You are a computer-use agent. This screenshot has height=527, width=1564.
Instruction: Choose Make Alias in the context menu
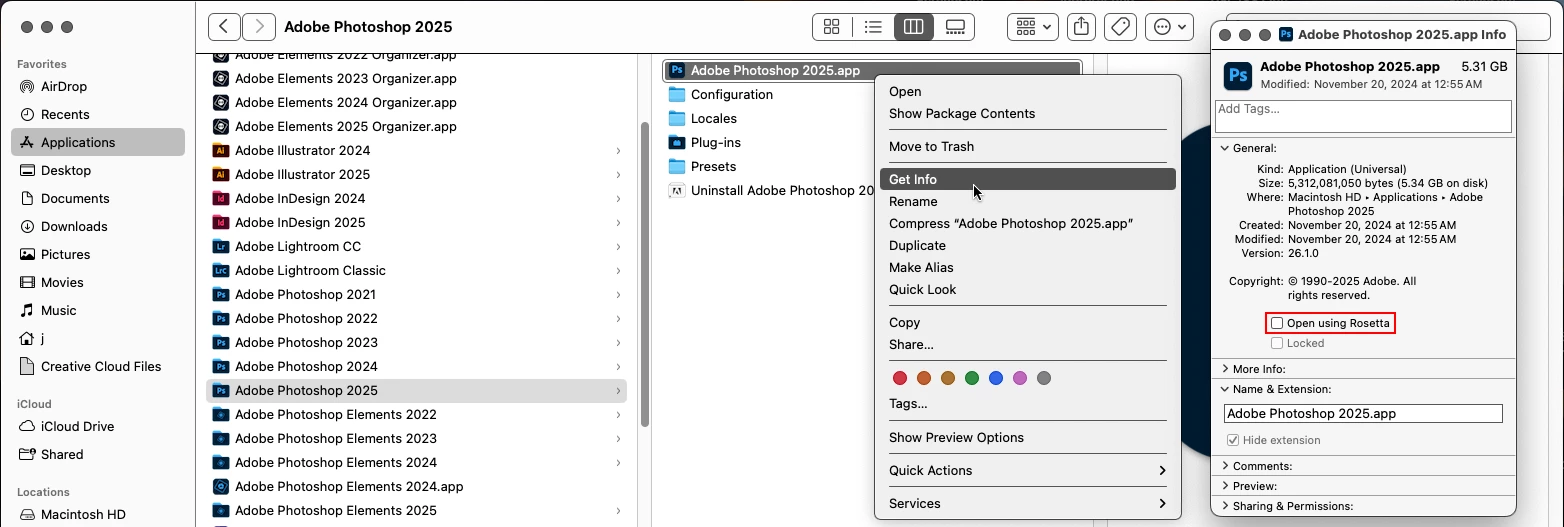point(1027,267)
